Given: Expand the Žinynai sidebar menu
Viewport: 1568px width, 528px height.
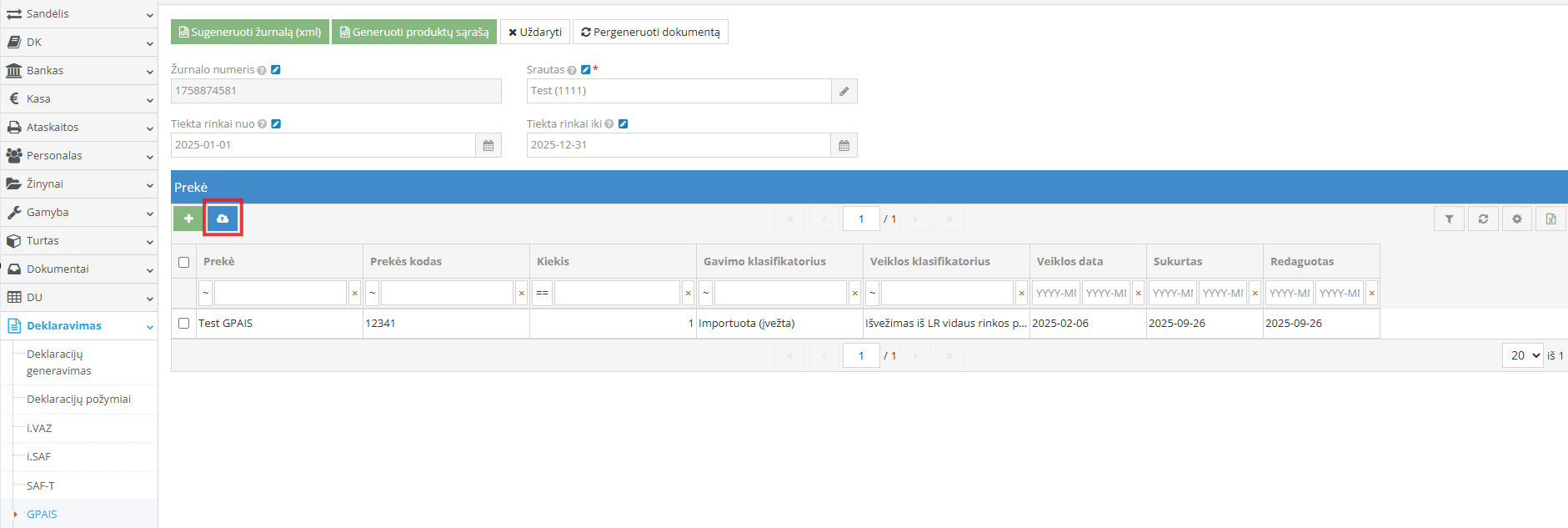Looking at the screenshot, I should click(x=79, y=184).
